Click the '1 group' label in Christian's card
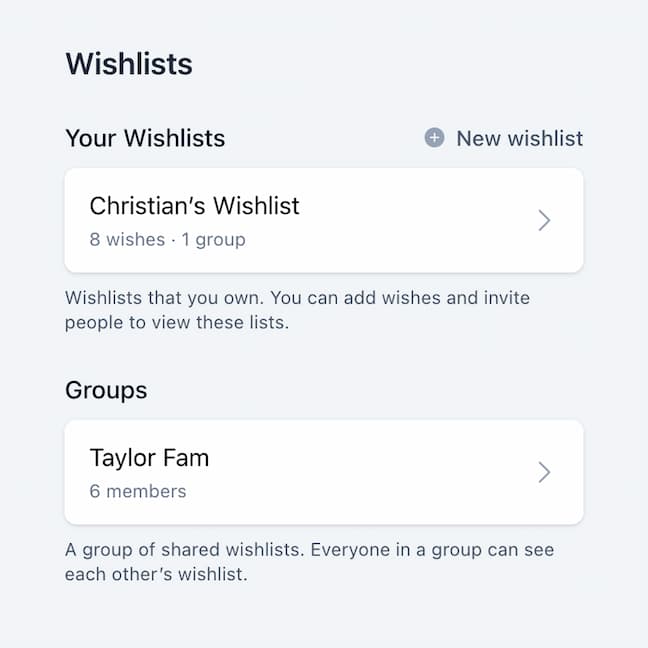 [213, 239]
